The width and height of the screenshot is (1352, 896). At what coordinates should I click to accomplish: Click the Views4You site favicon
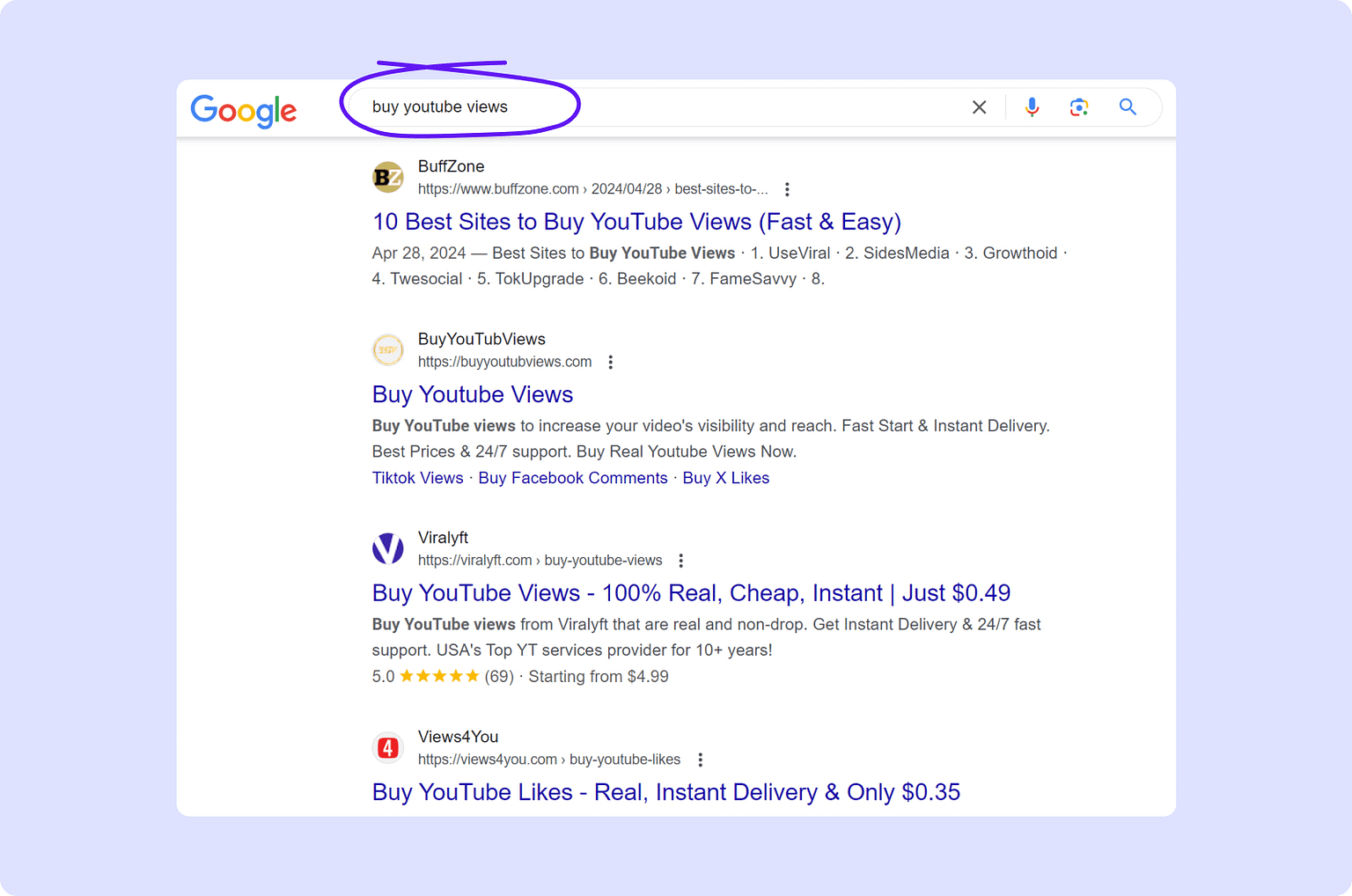[388, 747]
